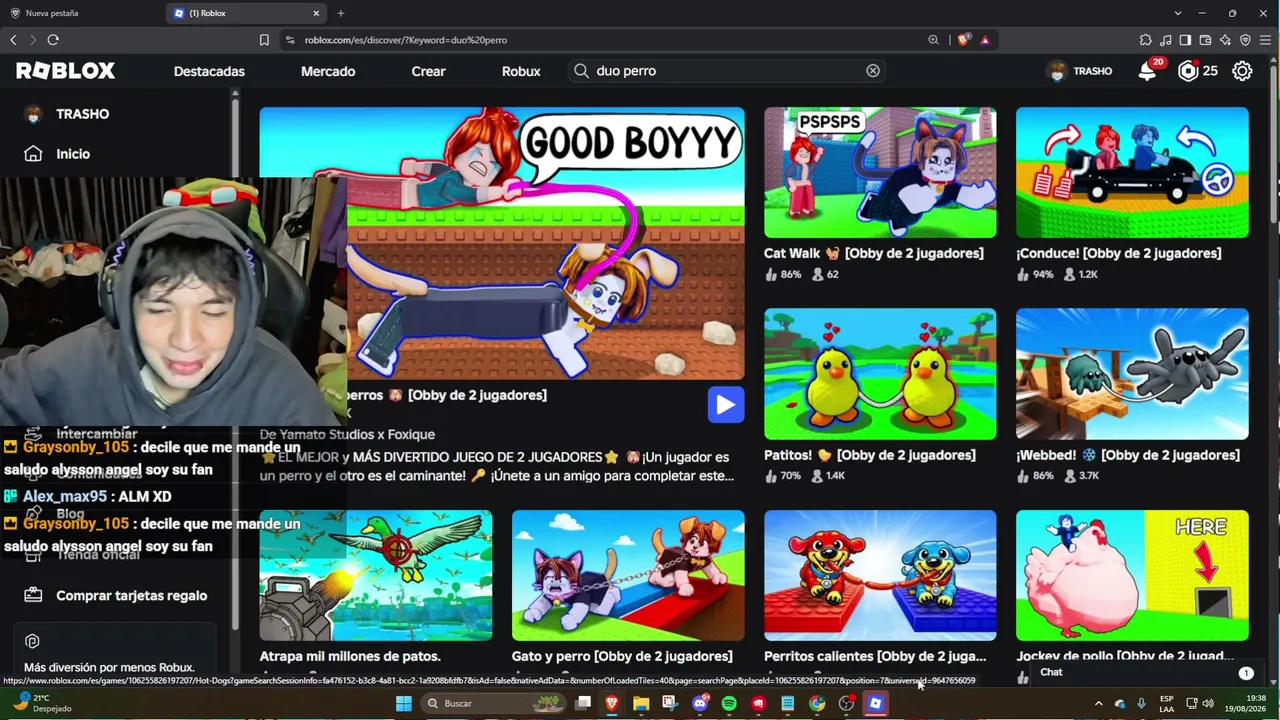
Task: Open the Jockey de pollo game thumbnail
Action: [1132, 576]
